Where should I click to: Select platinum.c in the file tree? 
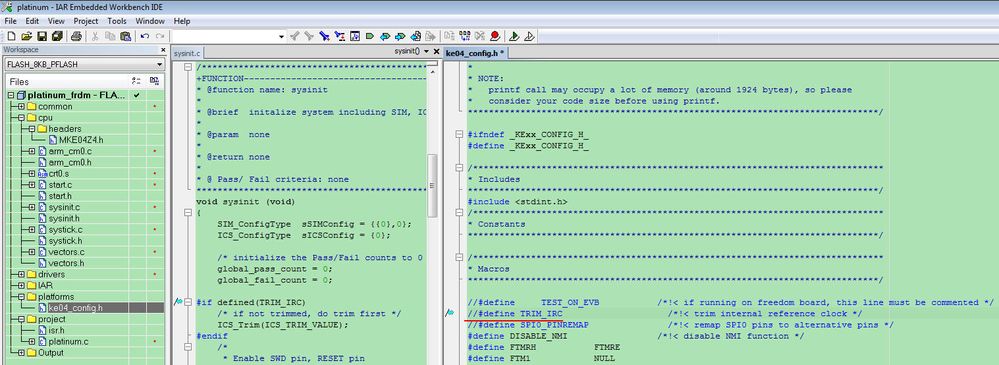tap(68, 341)
